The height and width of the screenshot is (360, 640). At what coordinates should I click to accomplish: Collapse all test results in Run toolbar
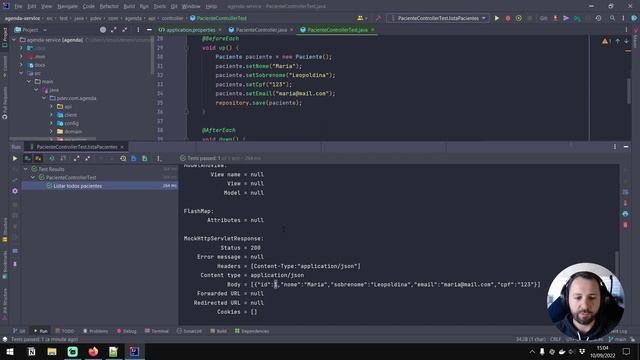pyautogui.click(x=87, y=158)
